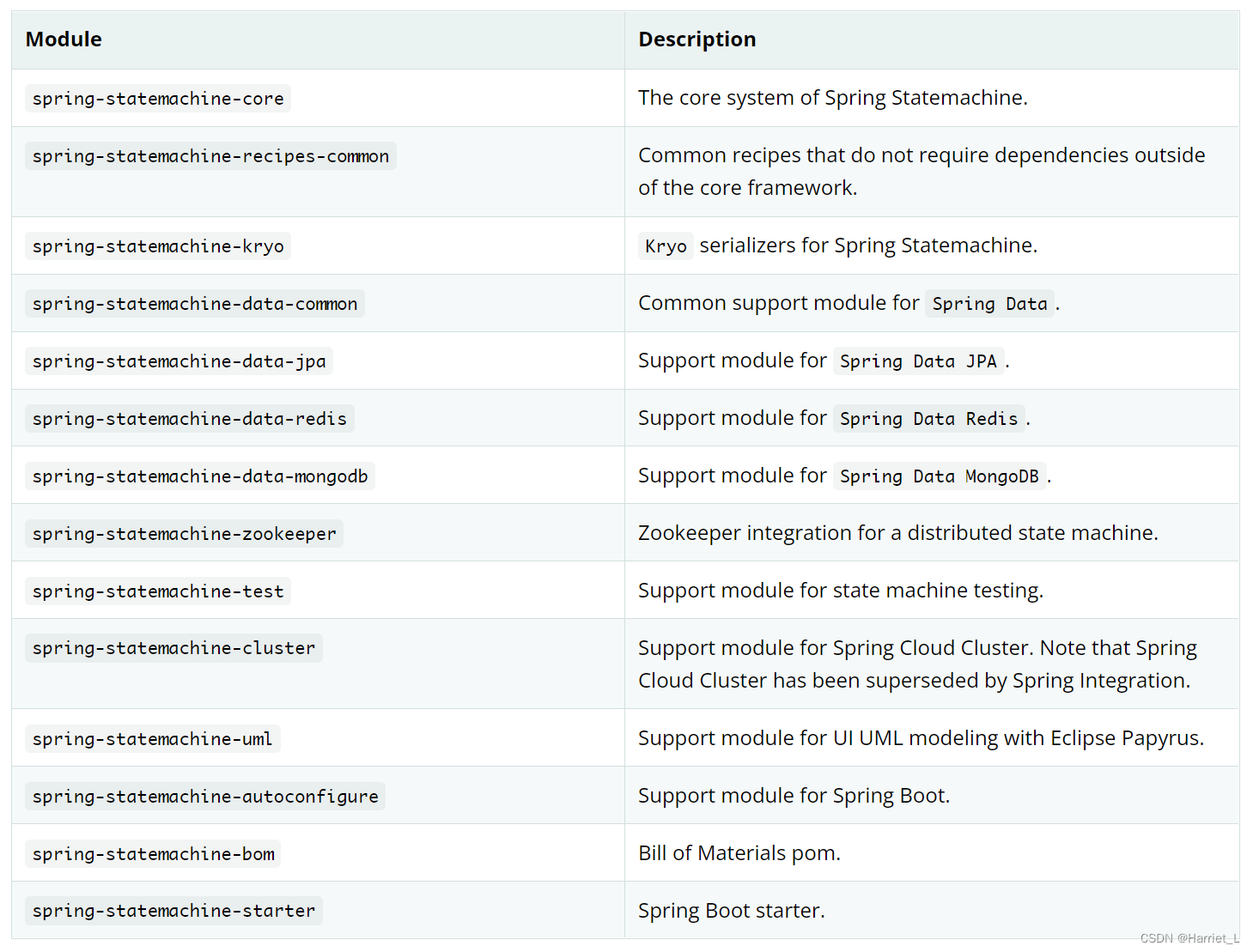Click the Kryo inline code tag
The height and width of the screenshot is (952, 1253).
pyautogui.click(x=666, y=246)
